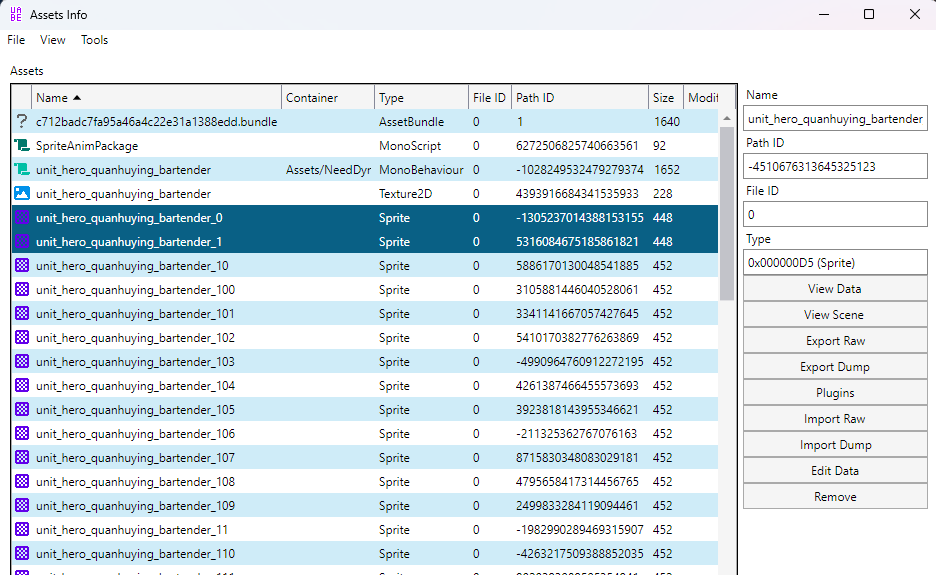The height and width of the screenshot is (575, 936).
Task: Click sprite icon of unit_hero_quanhuying_bartender_105
Action: (x=22, y=410)
